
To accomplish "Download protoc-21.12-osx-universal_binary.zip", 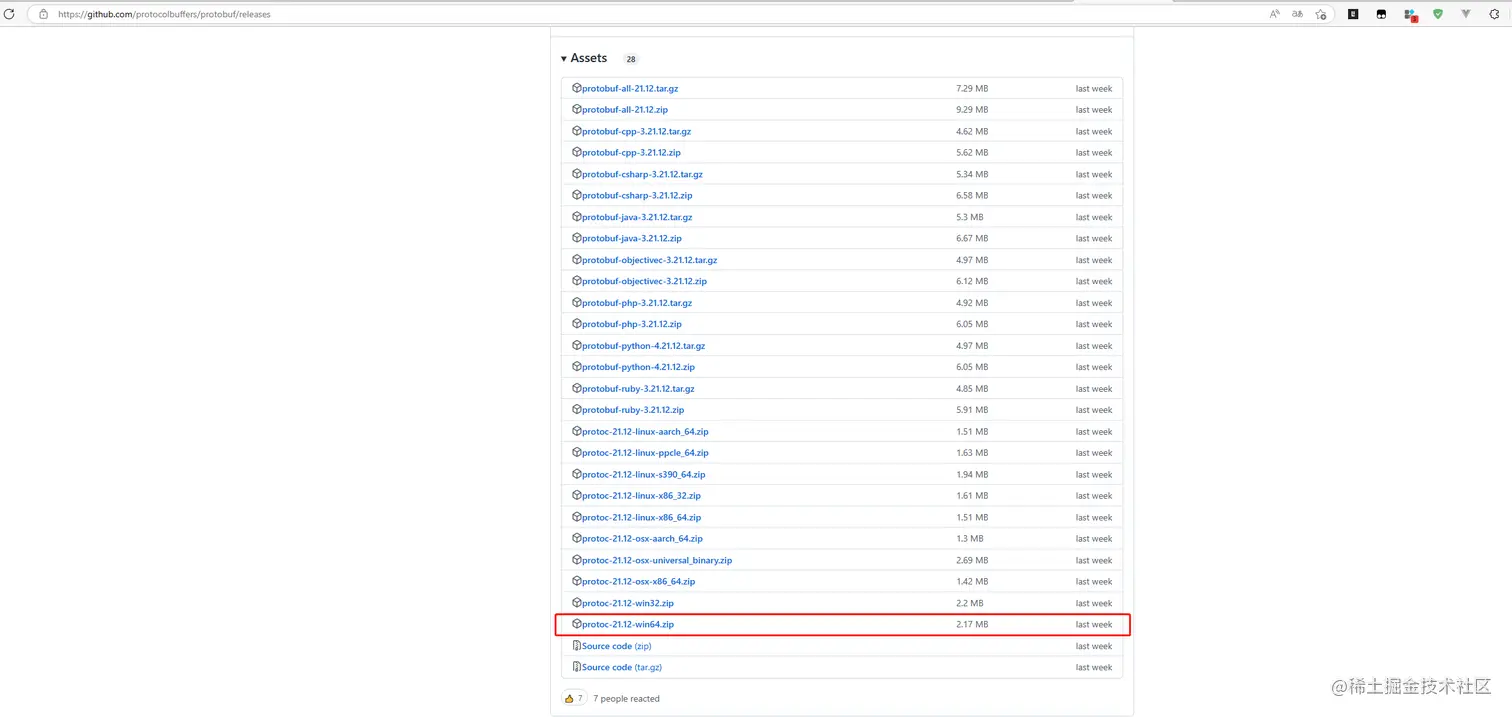I will [x=657, y=561].
